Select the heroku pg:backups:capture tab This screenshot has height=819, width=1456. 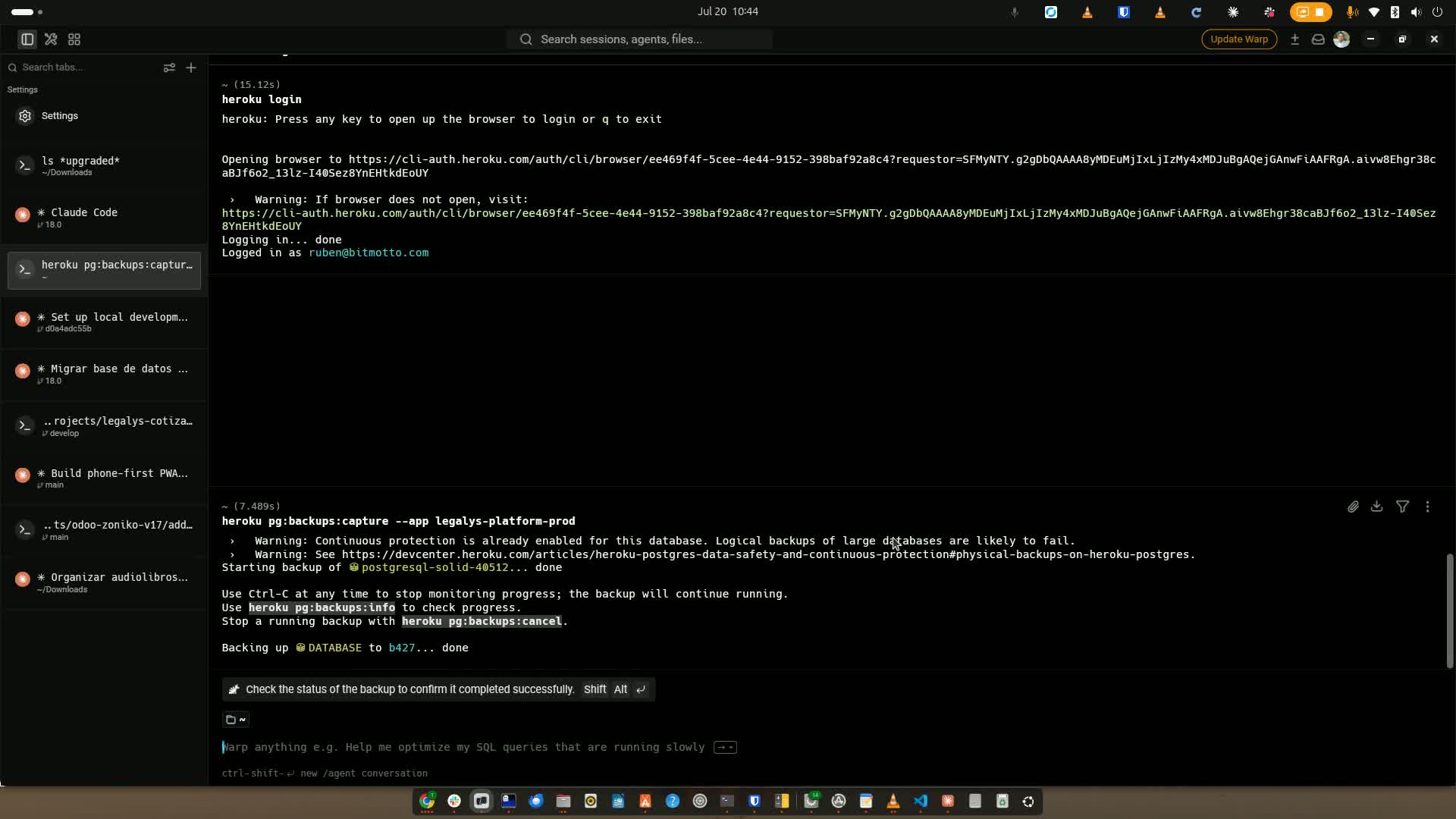(104, 270)
